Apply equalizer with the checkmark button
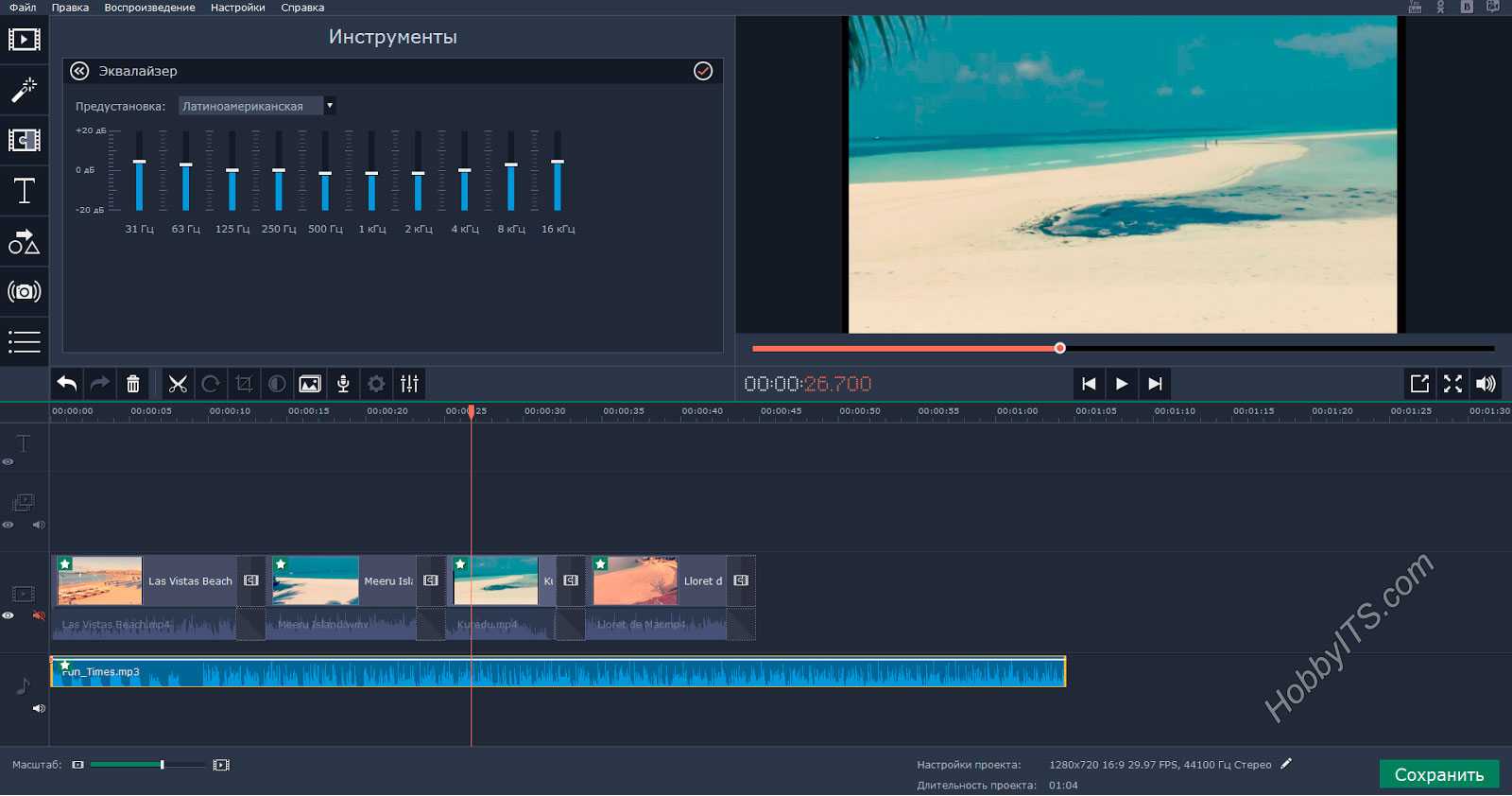Image resolution: width=1512 pixels, height=796 pixels. tap(703, 71)
